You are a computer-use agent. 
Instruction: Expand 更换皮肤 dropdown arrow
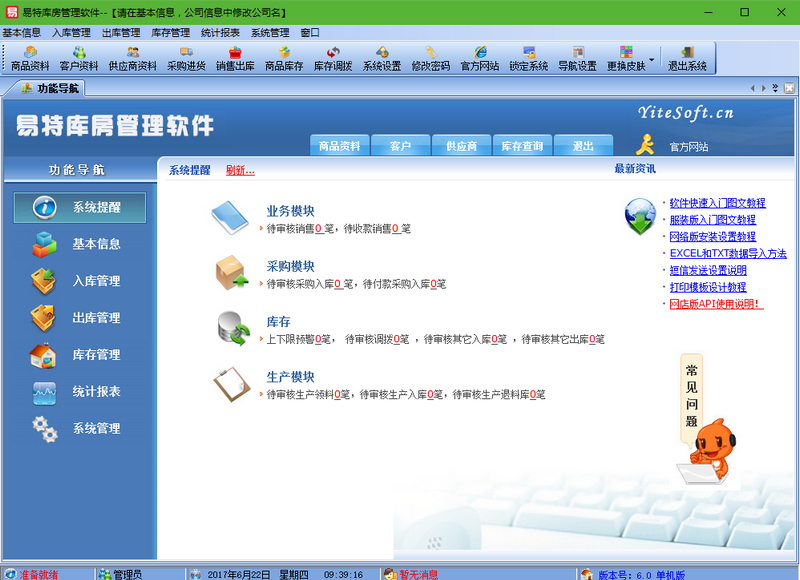pyautogui.click(x=652, y=59)
